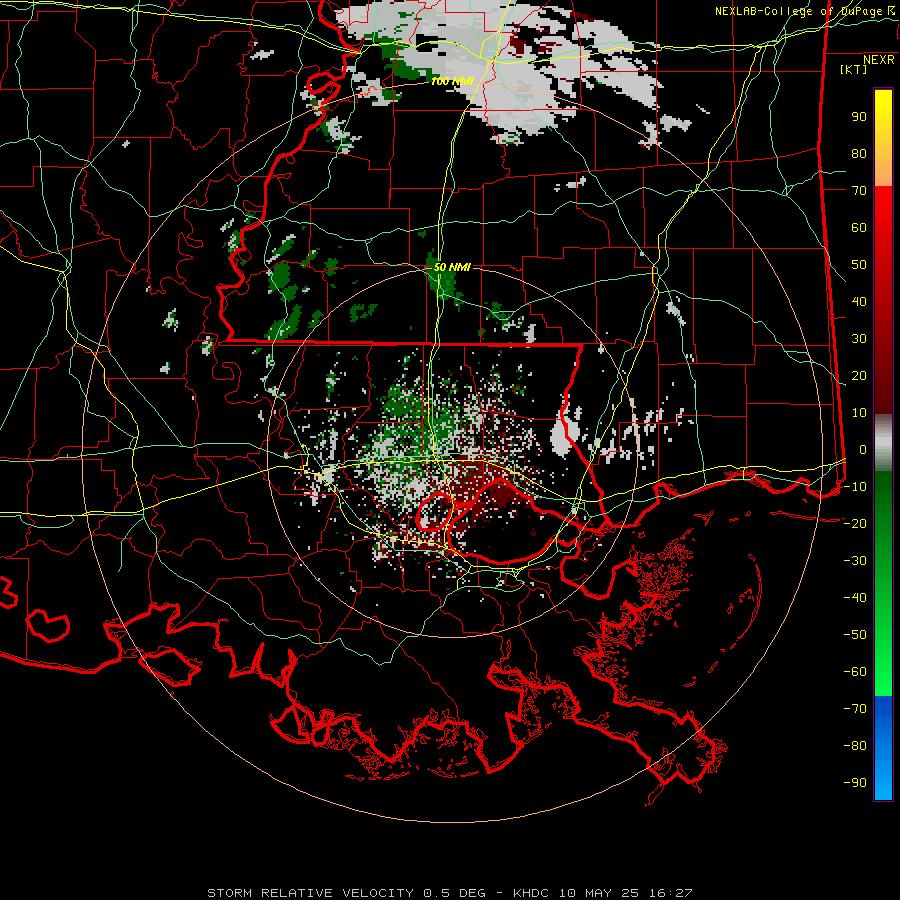Click the positive 50 scale value
The image size is (900, 900).
click(x=859, y=265)
